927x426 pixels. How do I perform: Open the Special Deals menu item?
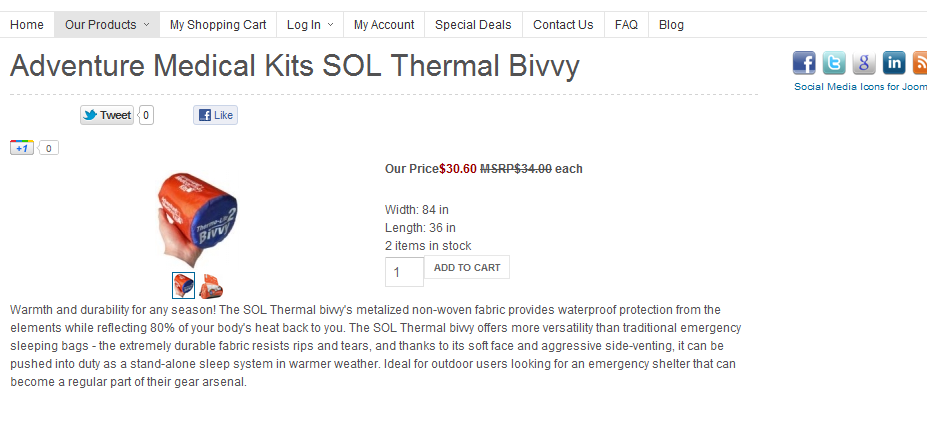coord(473,25)
